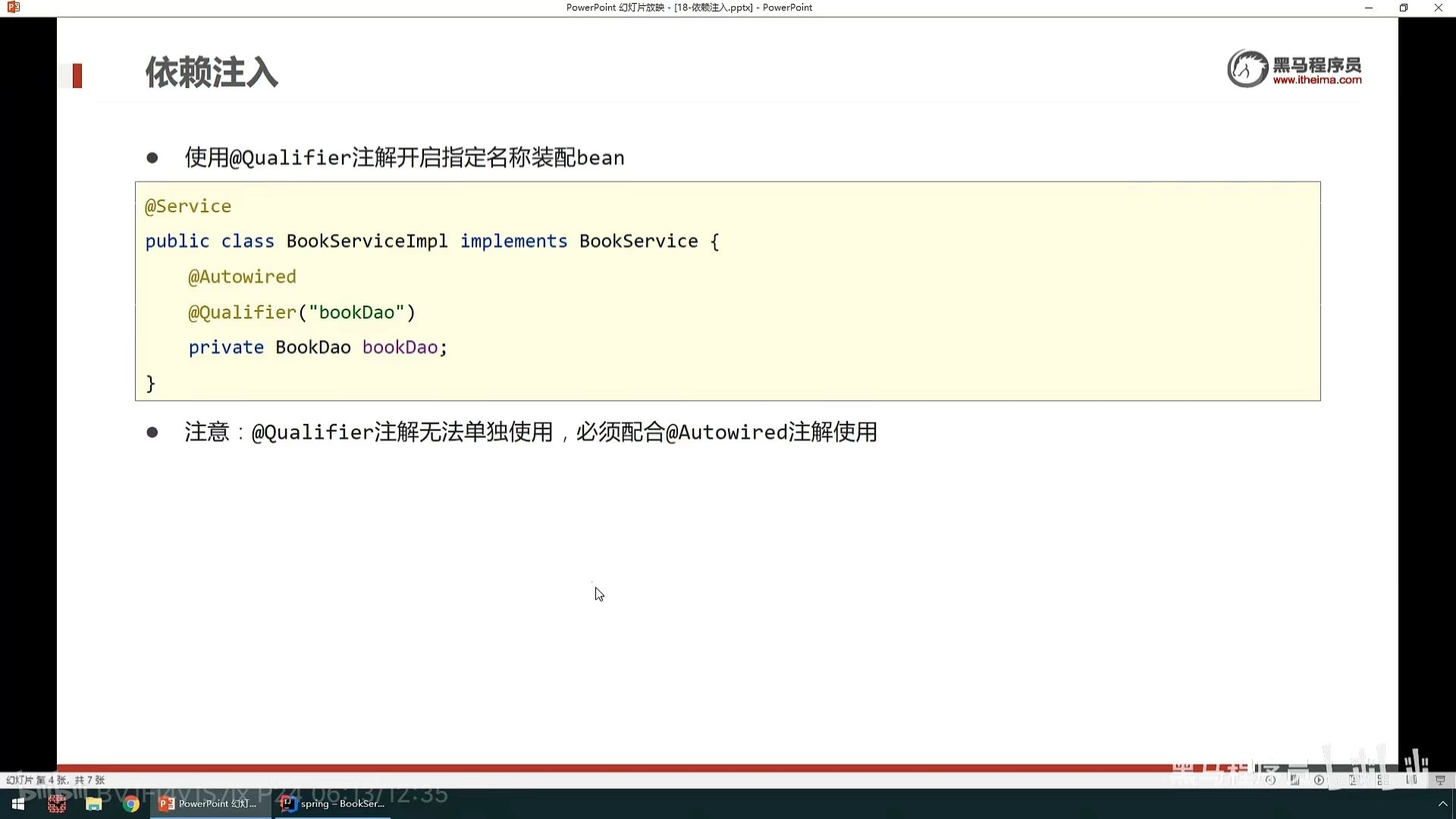This screenshot has width=1456, height=819.
Task: Switch to reading view icon
Action: (1411, 780)
